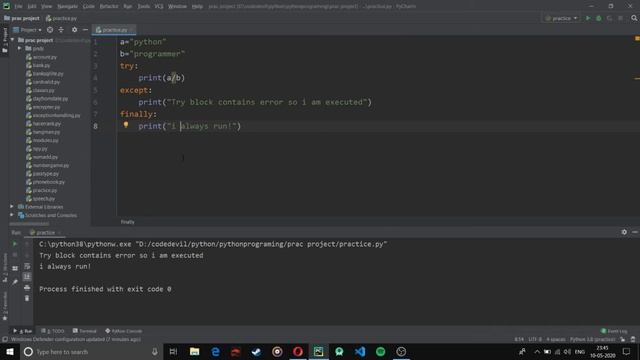
Task: Expand Scratches and Consoles node
Action: (12, 215)
